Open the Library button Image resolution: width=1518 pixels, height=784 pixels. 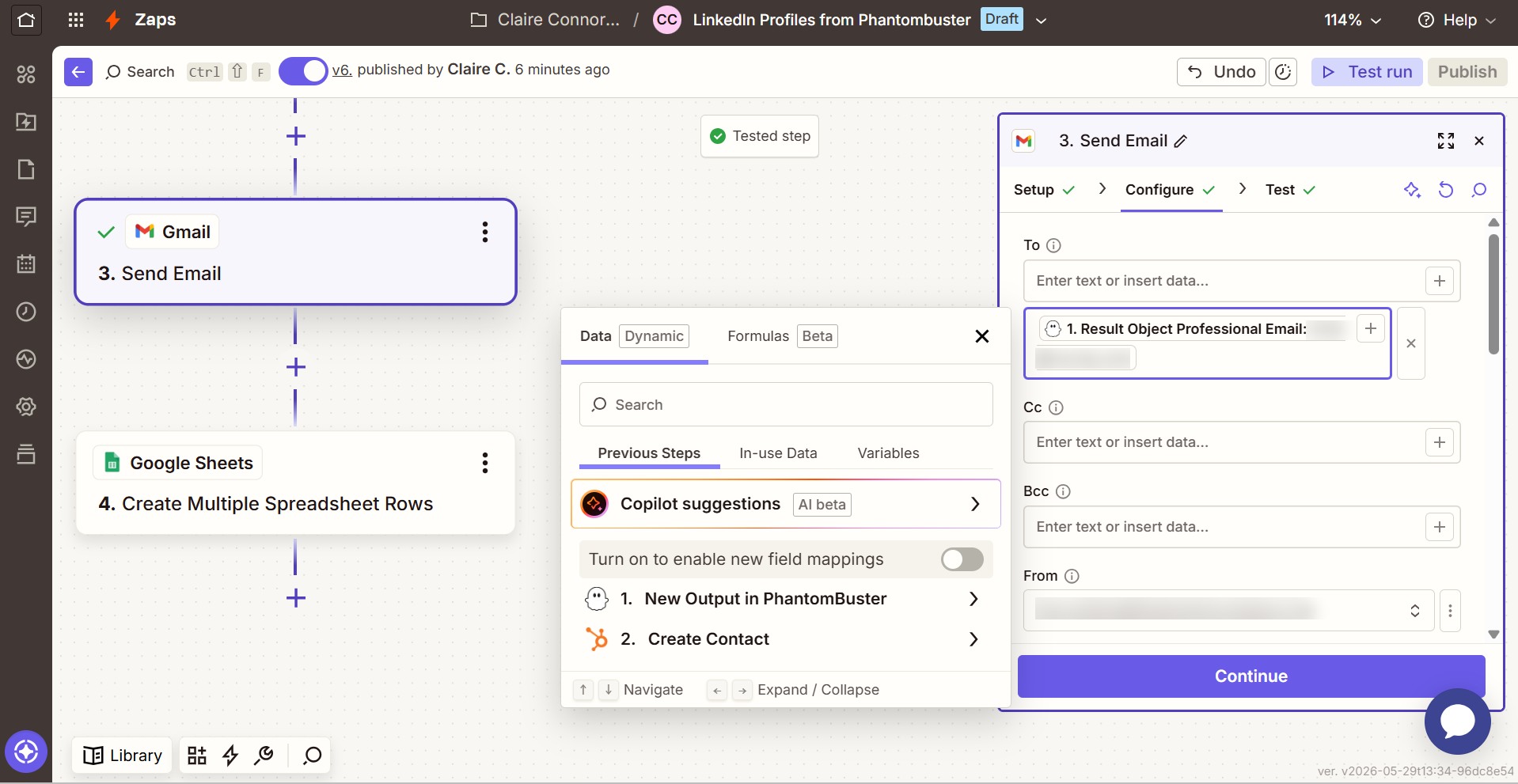coord(123,756)
